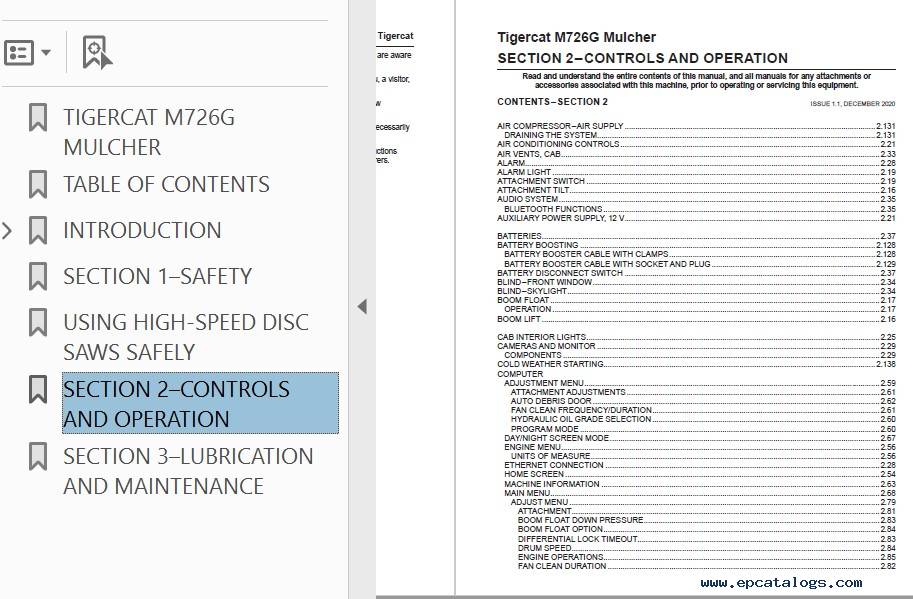Click the ATTACHMENT TILT entry

(x=696, y=190)
